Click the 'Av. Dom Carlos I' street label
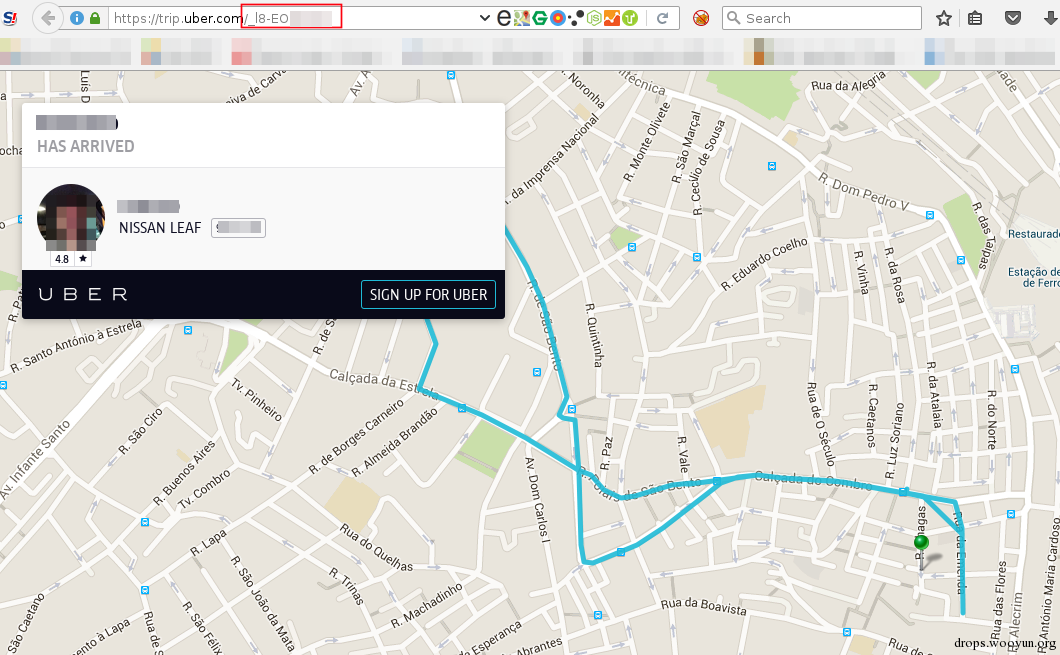 (x=537, y=500)
